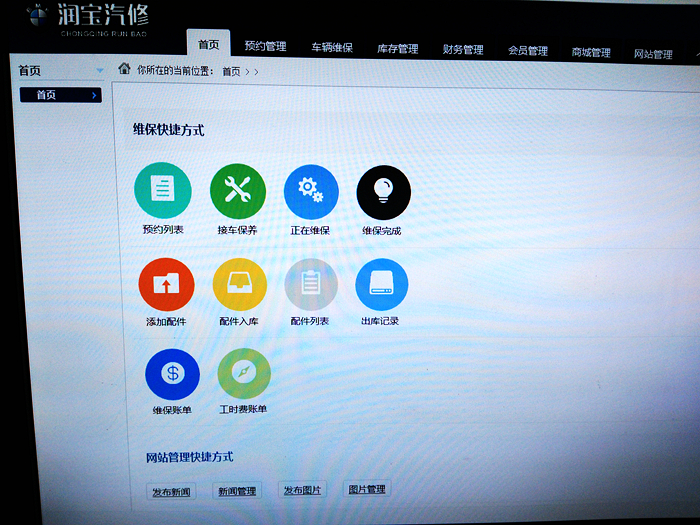Open the 配件入库 yellow inbox icon
This screenshot has height=525, width=700.
[240, 284]
